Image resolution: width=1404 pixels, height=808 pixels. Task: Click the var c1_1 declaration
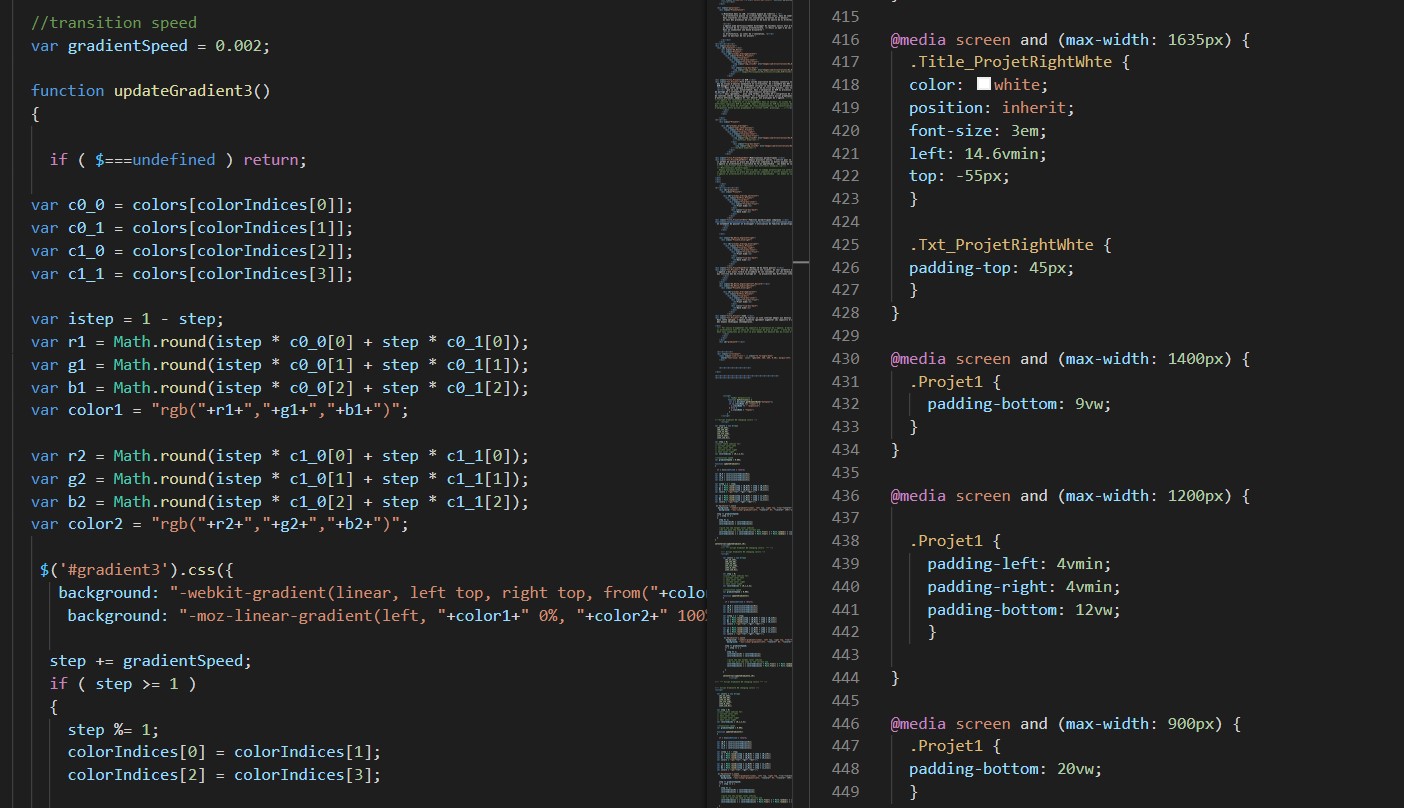pos(192,274)
